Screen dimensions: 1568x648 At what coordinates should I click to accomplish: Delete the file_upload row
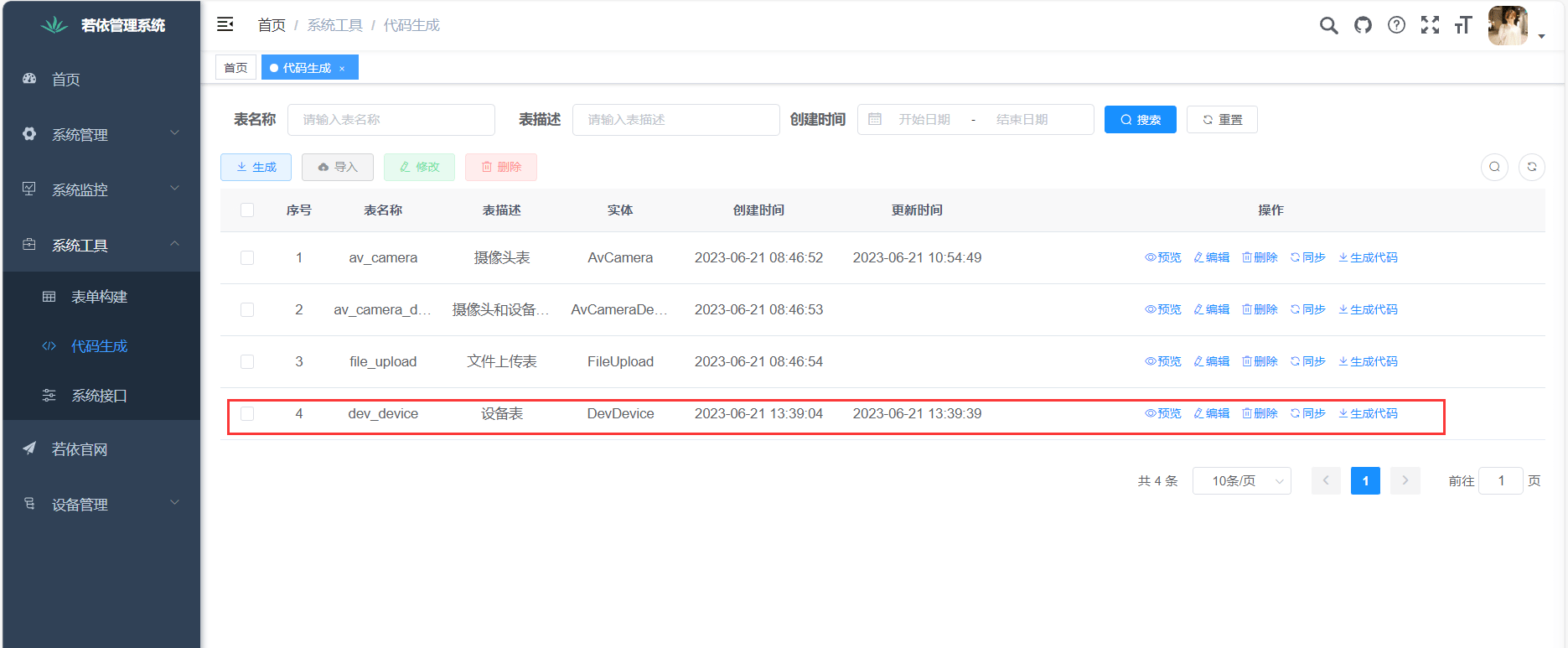1260,361
